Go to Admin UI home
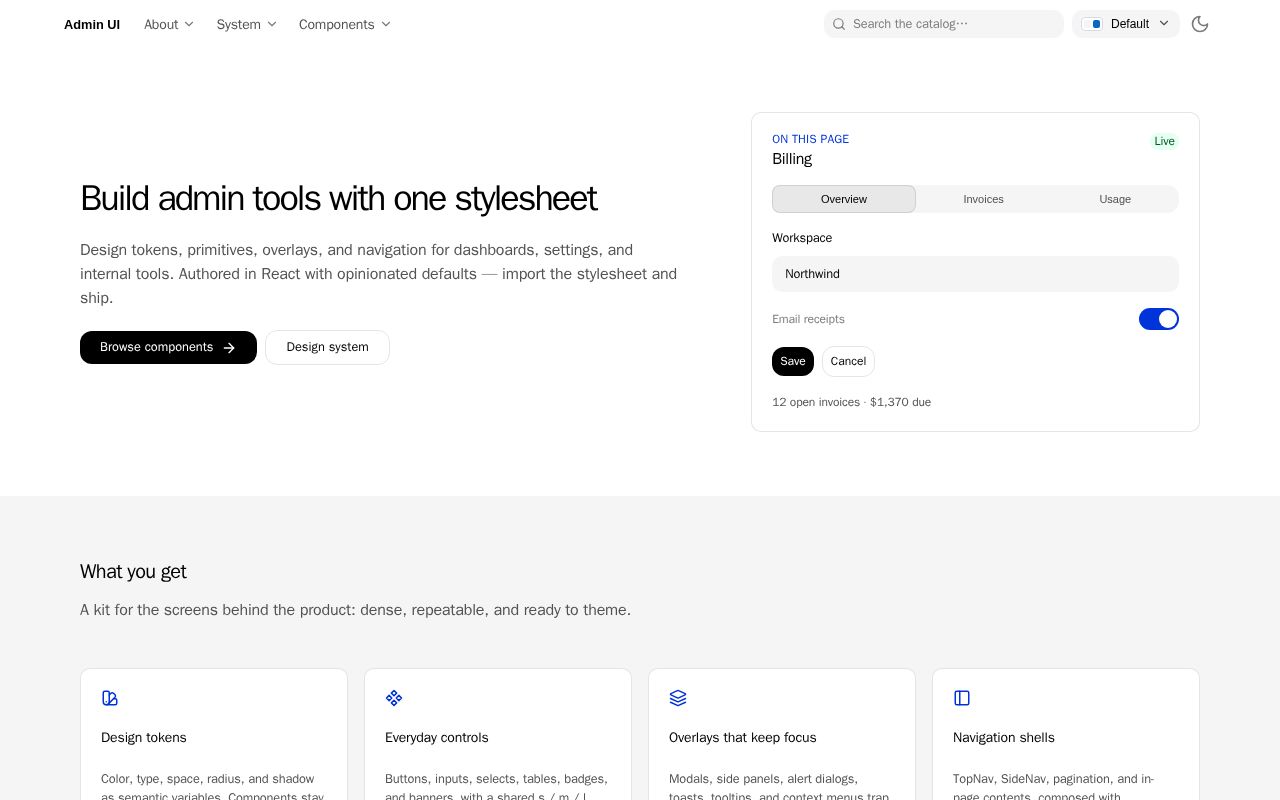This screenshot has width=1280, height=800. 92,24
